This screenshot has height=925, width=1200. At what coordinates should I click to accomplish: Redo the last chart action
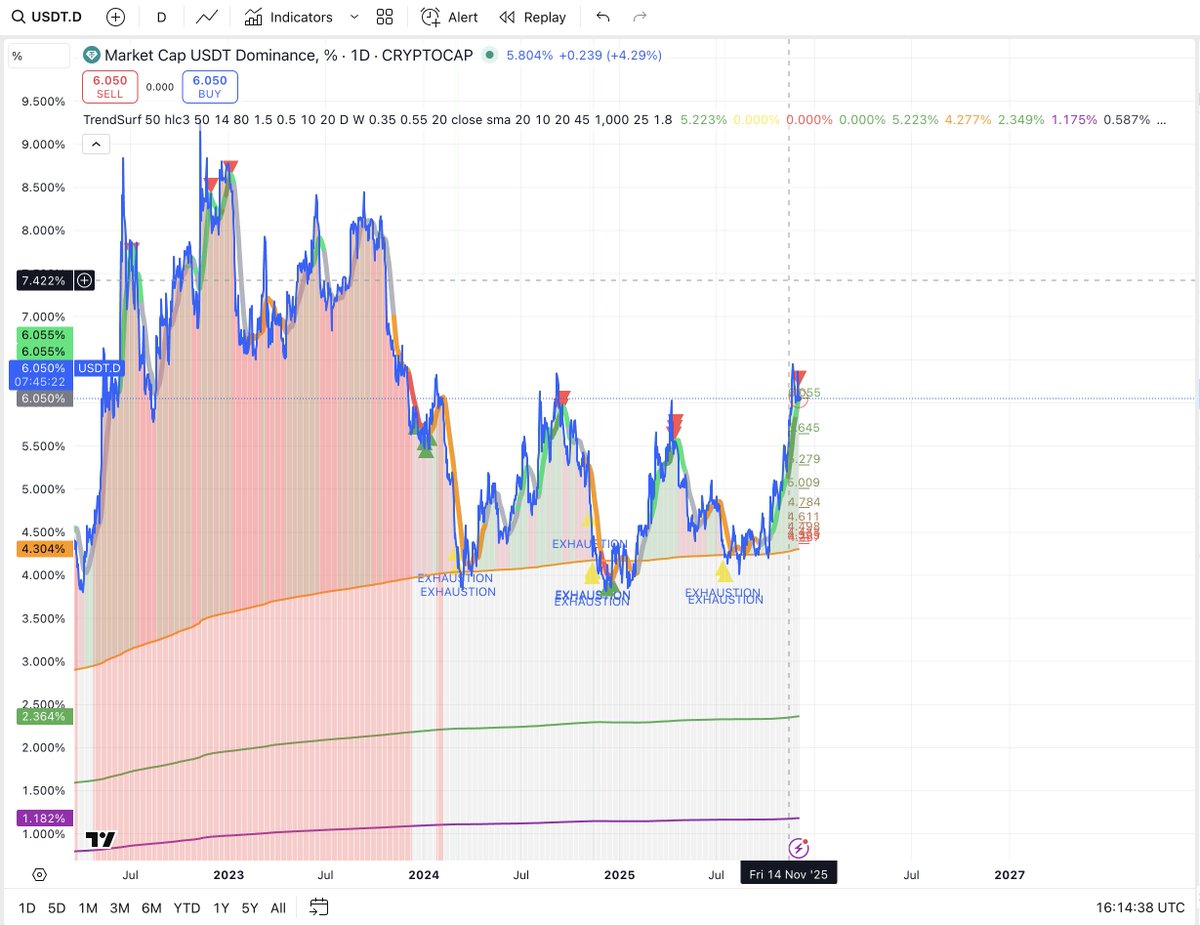tap(640, 17)
